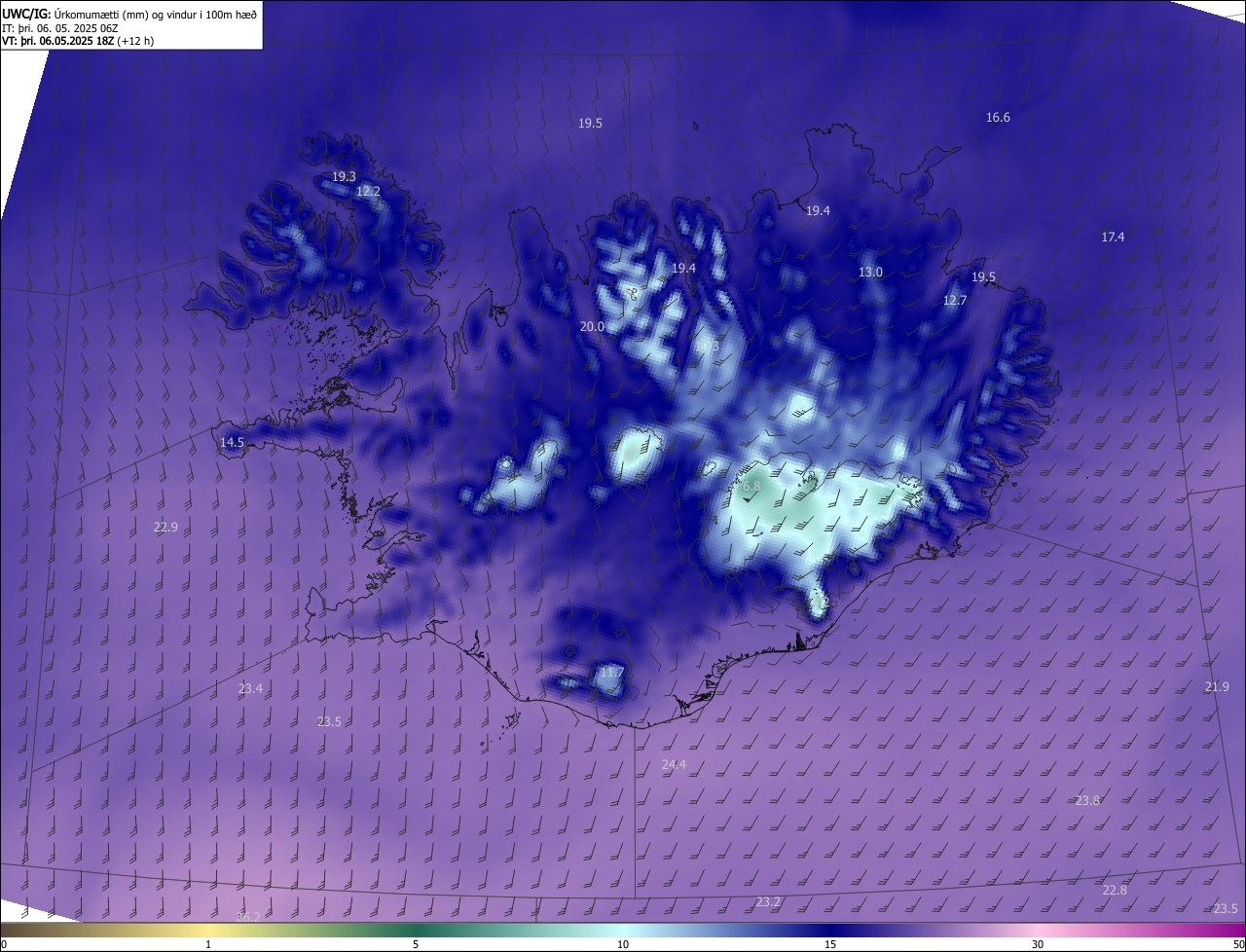
Task: Click the color scale tick label 15
Action: pos(830,944)
